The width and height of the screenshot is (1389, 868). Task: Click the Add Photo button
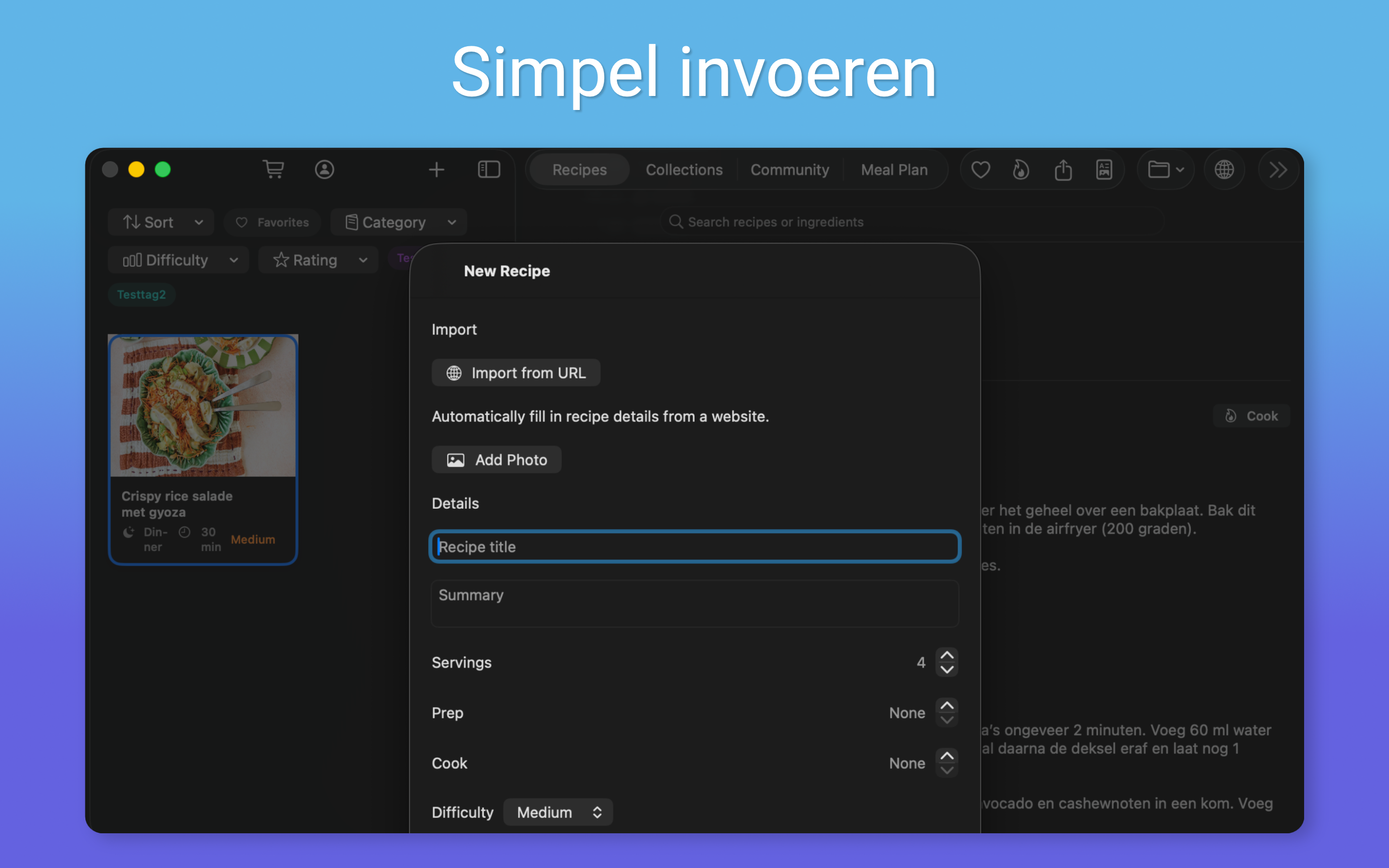click(496, 460)
